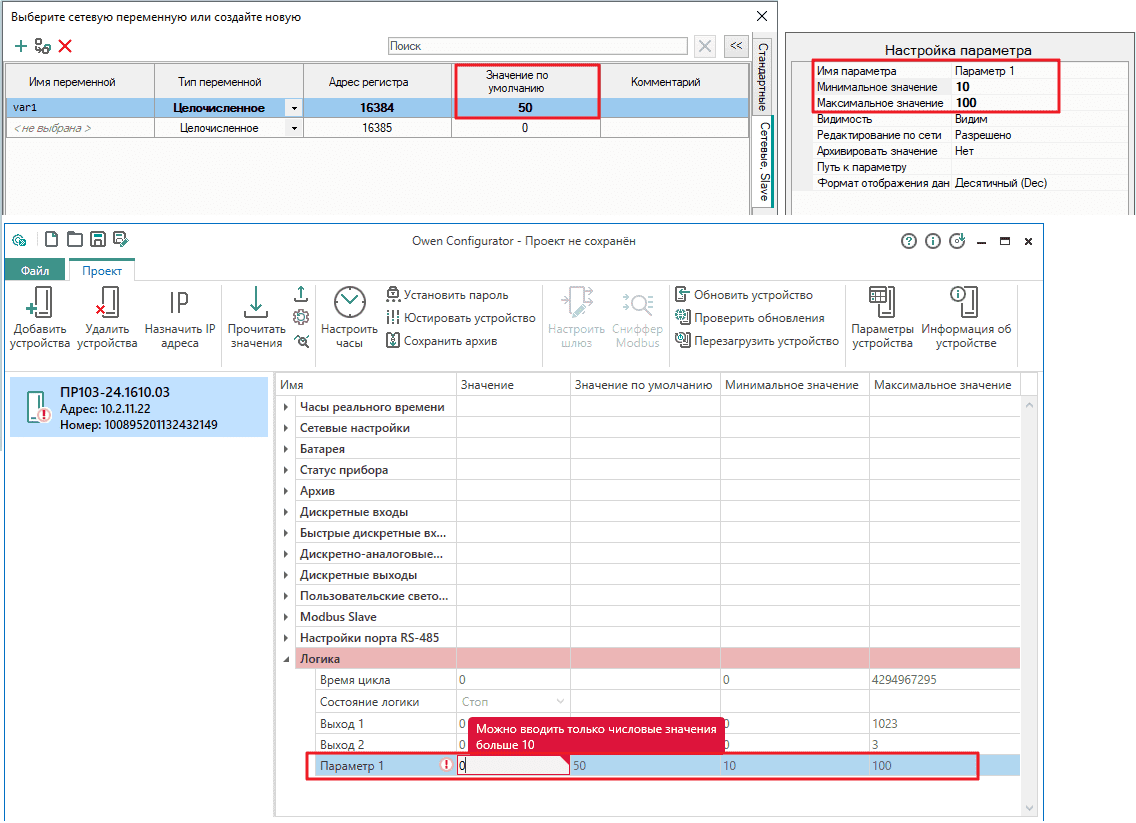The image size is (1136, 823).
Task: Click Read values download icon
Action: (x=255, y=319)
